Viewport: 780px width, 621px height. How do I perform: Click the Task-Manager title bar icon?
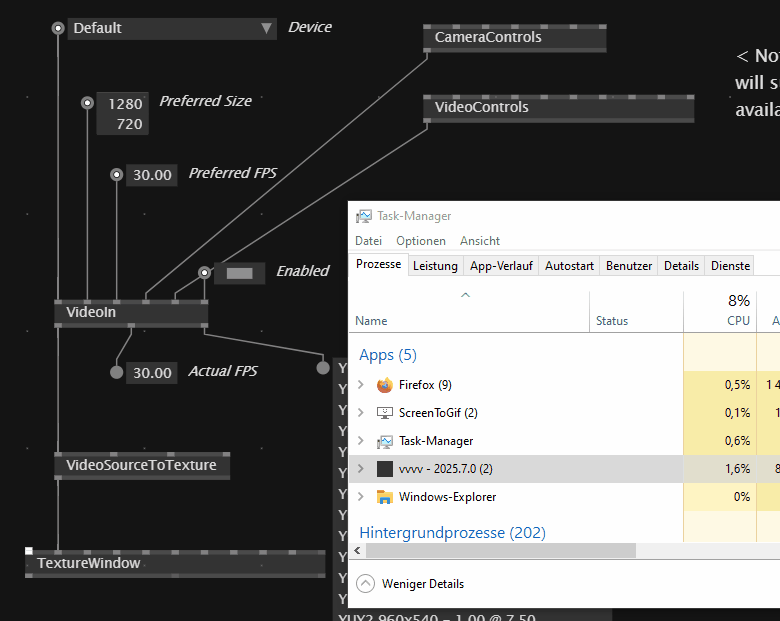pos(364,216)
